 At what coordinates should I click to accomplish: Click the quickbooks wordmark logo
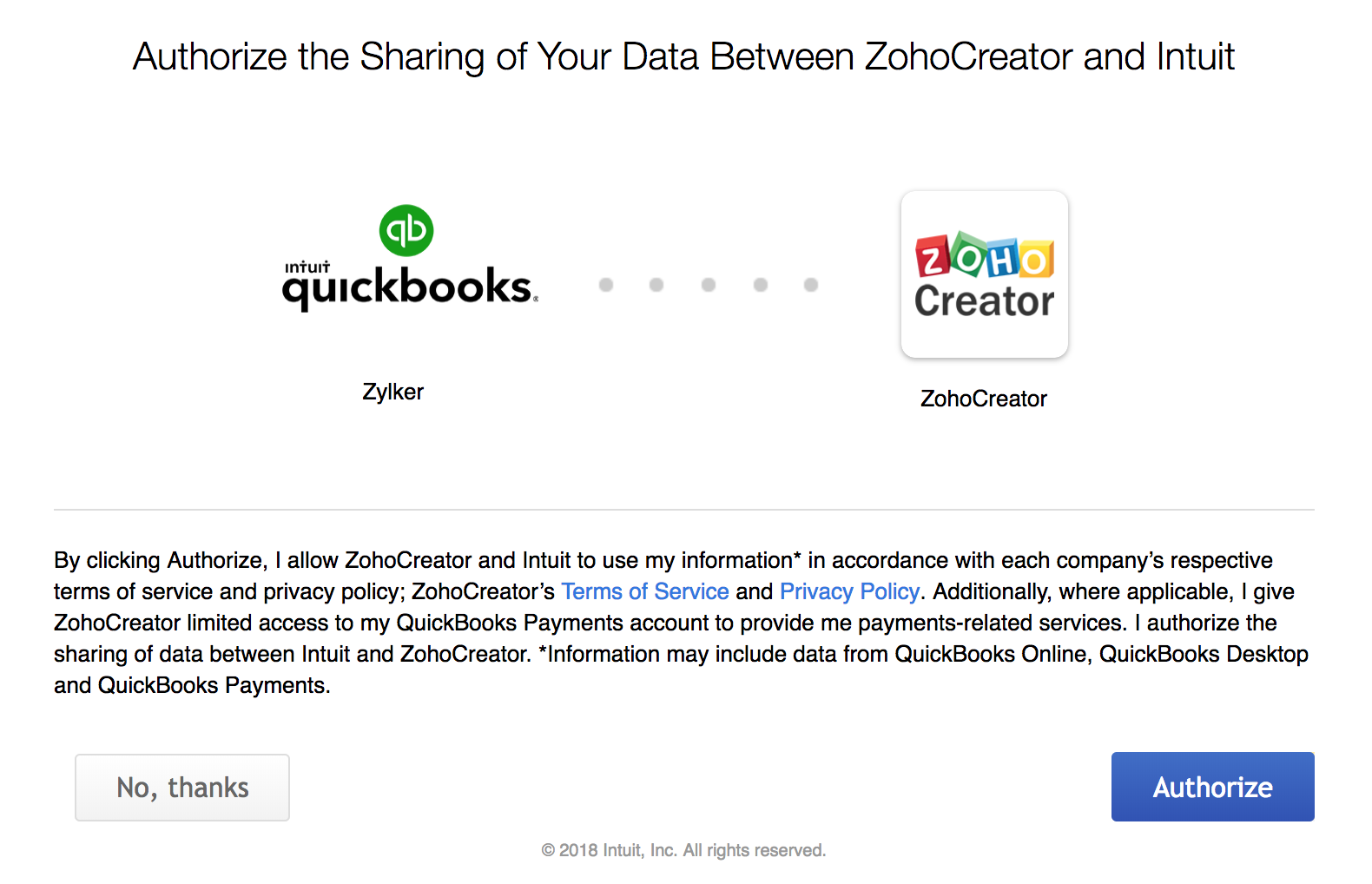pos(408,287)
